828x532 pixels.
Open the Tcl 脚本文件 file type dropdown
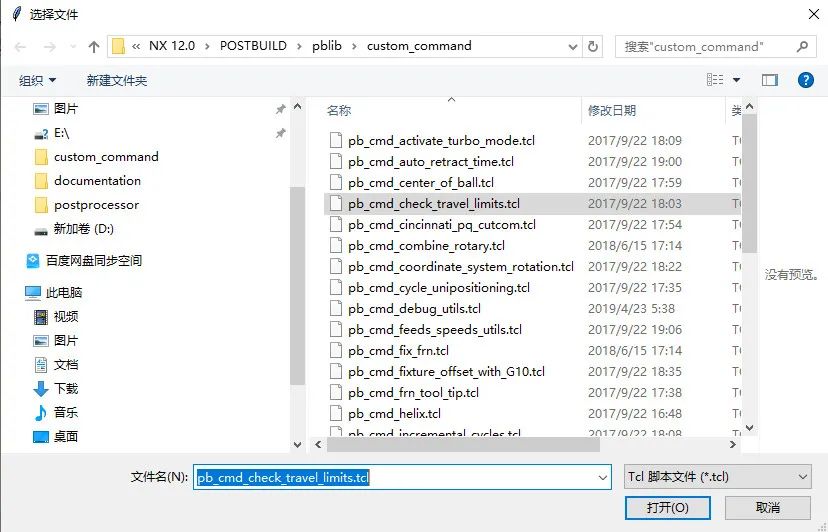(718, 477)
